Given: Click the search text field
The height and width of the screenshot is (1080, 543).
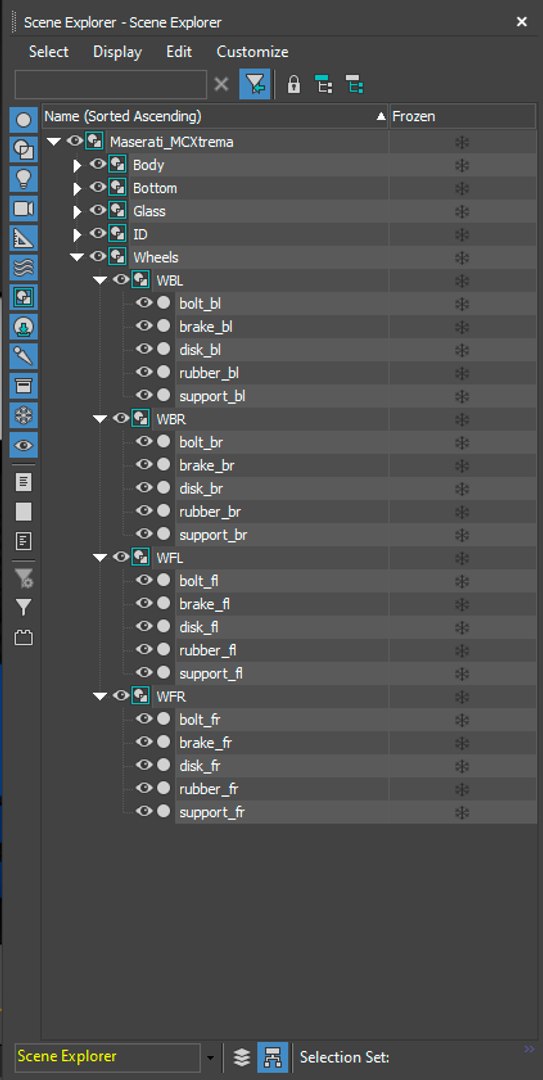Looking at the screenshot, I should pyautogui.click(x=110, y=85).
